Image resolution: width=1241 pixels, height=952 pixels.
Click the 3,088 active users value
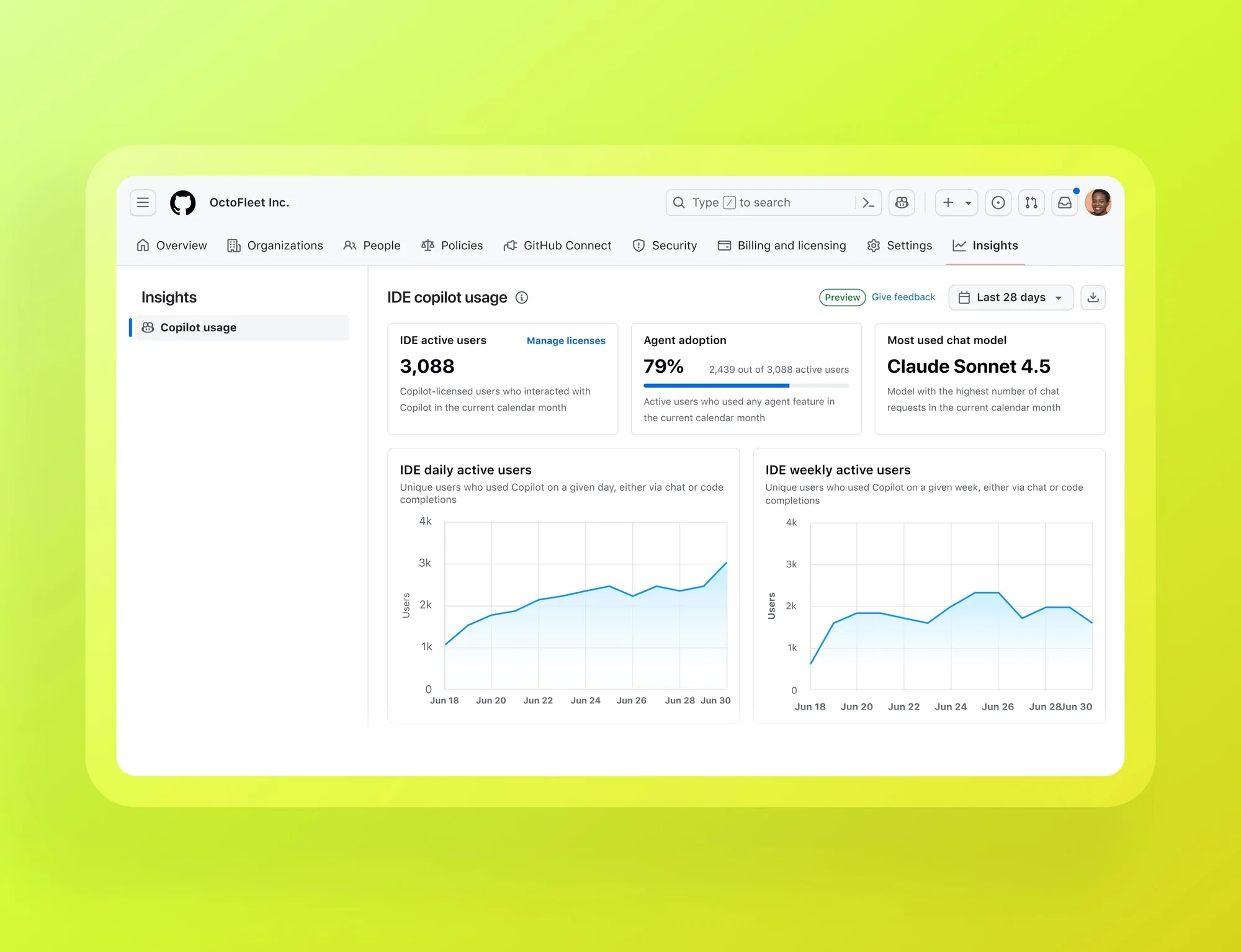pos(427,367)
